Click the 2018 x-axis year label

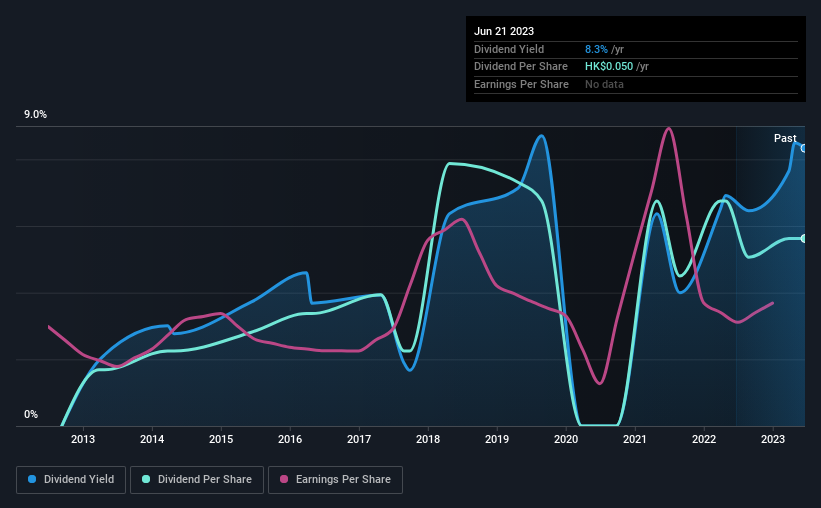(428, 439)
